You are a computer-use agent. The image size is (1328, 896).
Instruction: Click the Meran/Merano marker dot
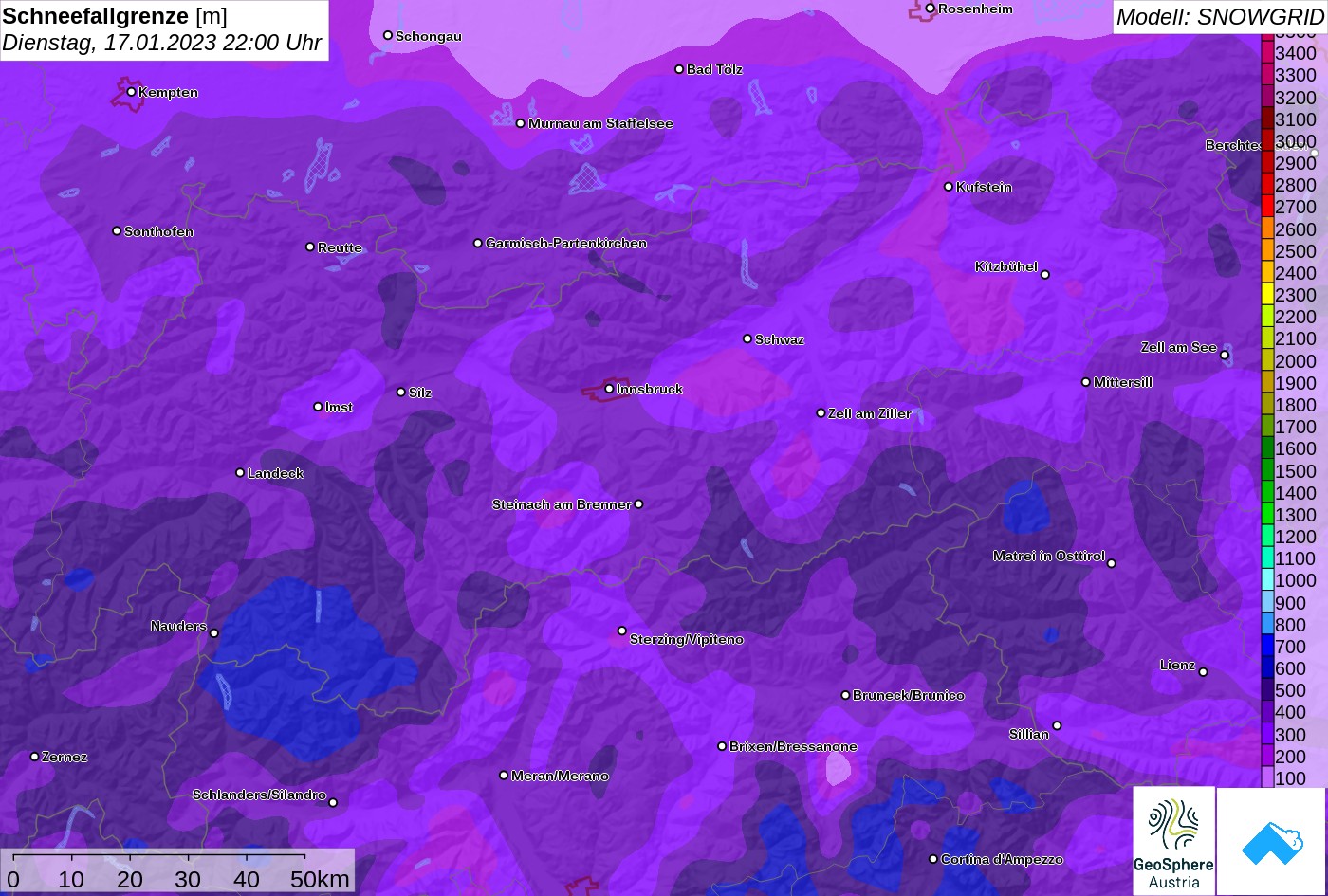[x=504, y=776]
